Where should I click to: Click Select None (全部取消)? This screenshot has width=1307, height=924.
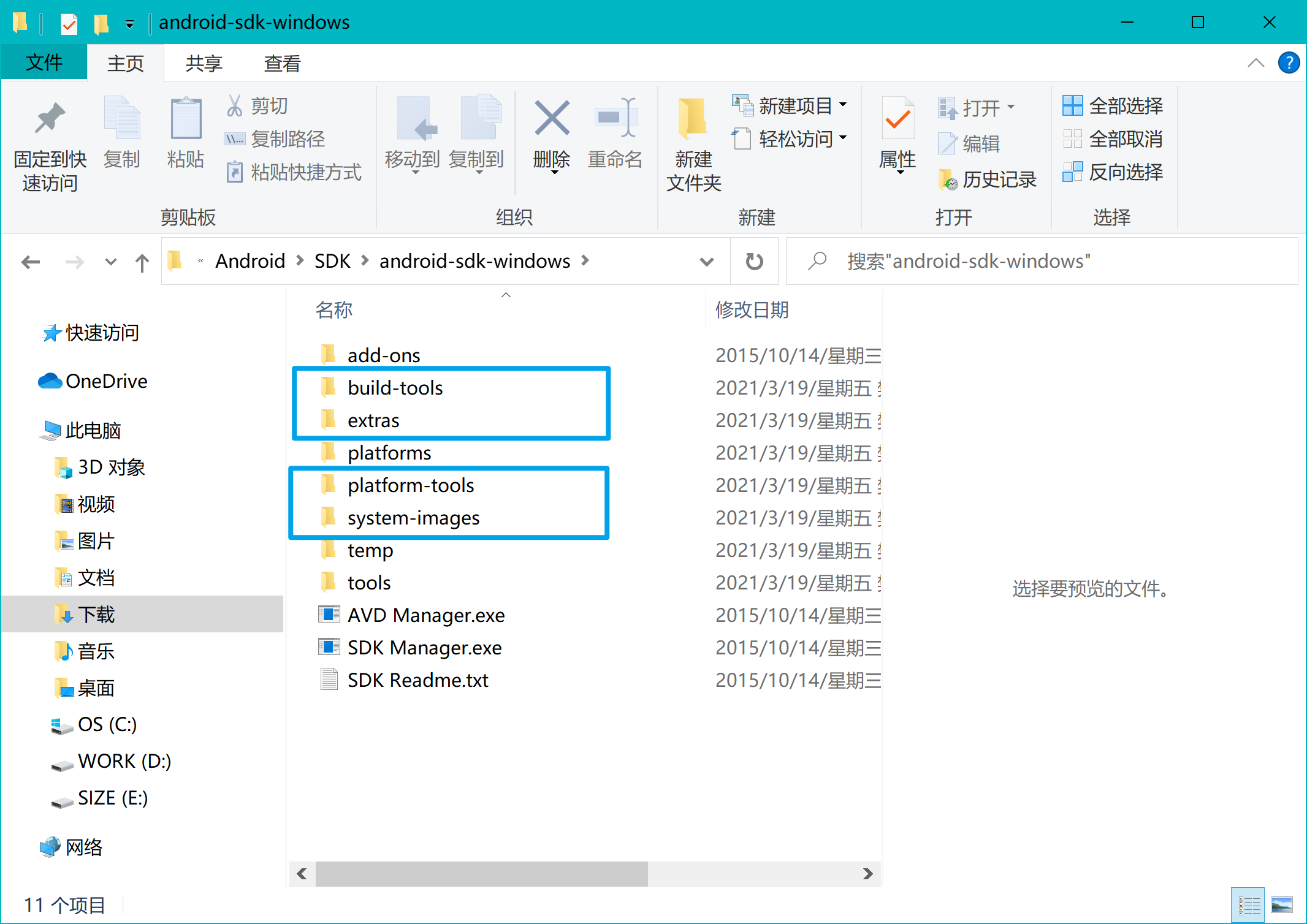tap(1113, 139)
